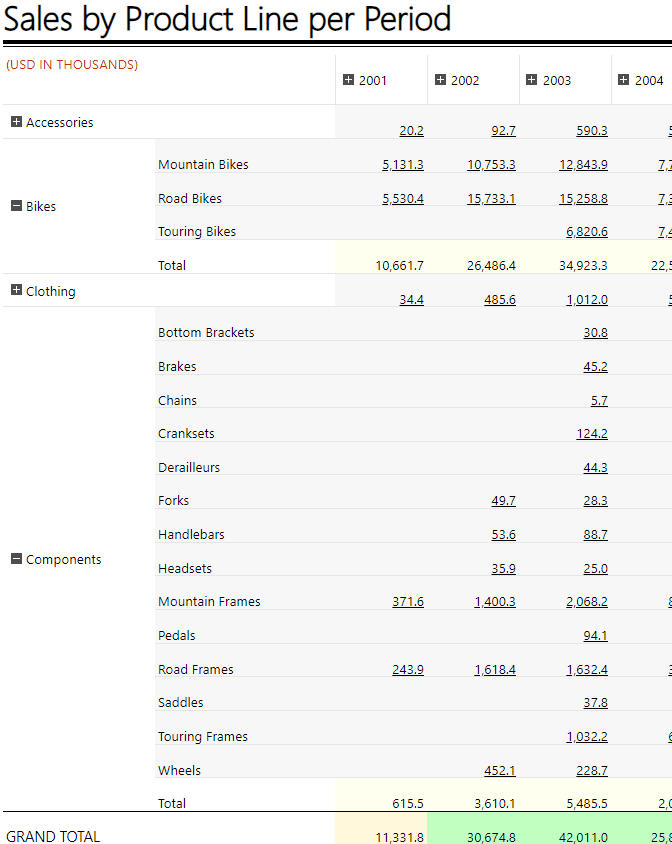Open Accessories 2003 value 590.3
672x844 pixels.
click(x=592, y=131)
